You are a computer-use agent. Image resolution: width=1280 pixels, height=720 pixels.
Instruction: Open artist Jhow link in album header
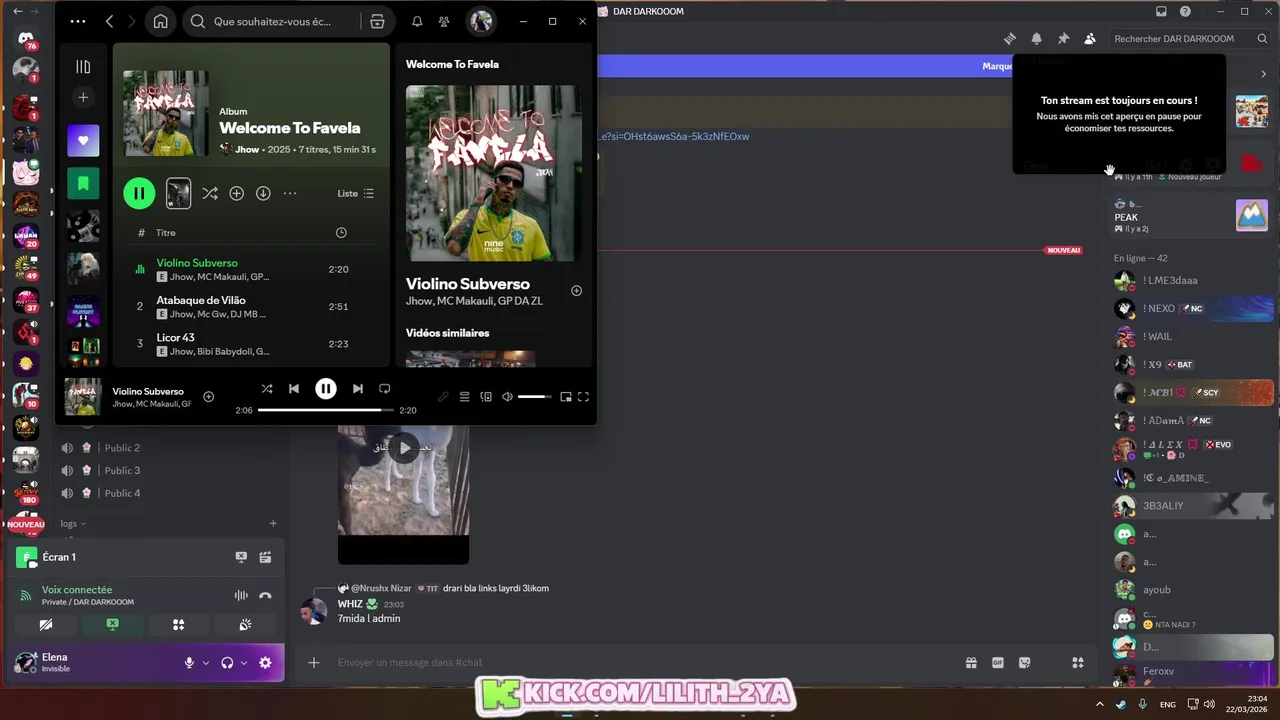click(247, 149)
